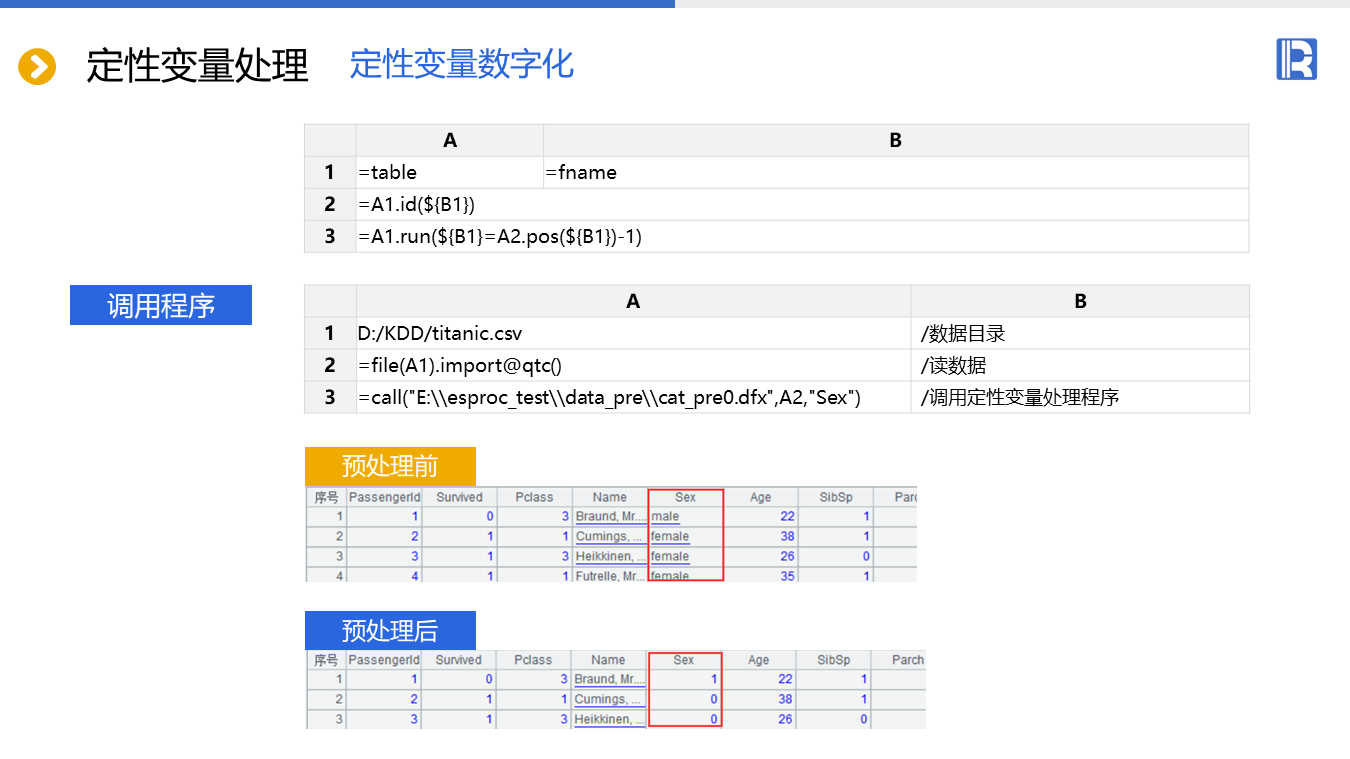The height and width of the screenshot is (759, 1350).
Task: Click the 预处理前 orange label
Action: click(x=390, y=466)
